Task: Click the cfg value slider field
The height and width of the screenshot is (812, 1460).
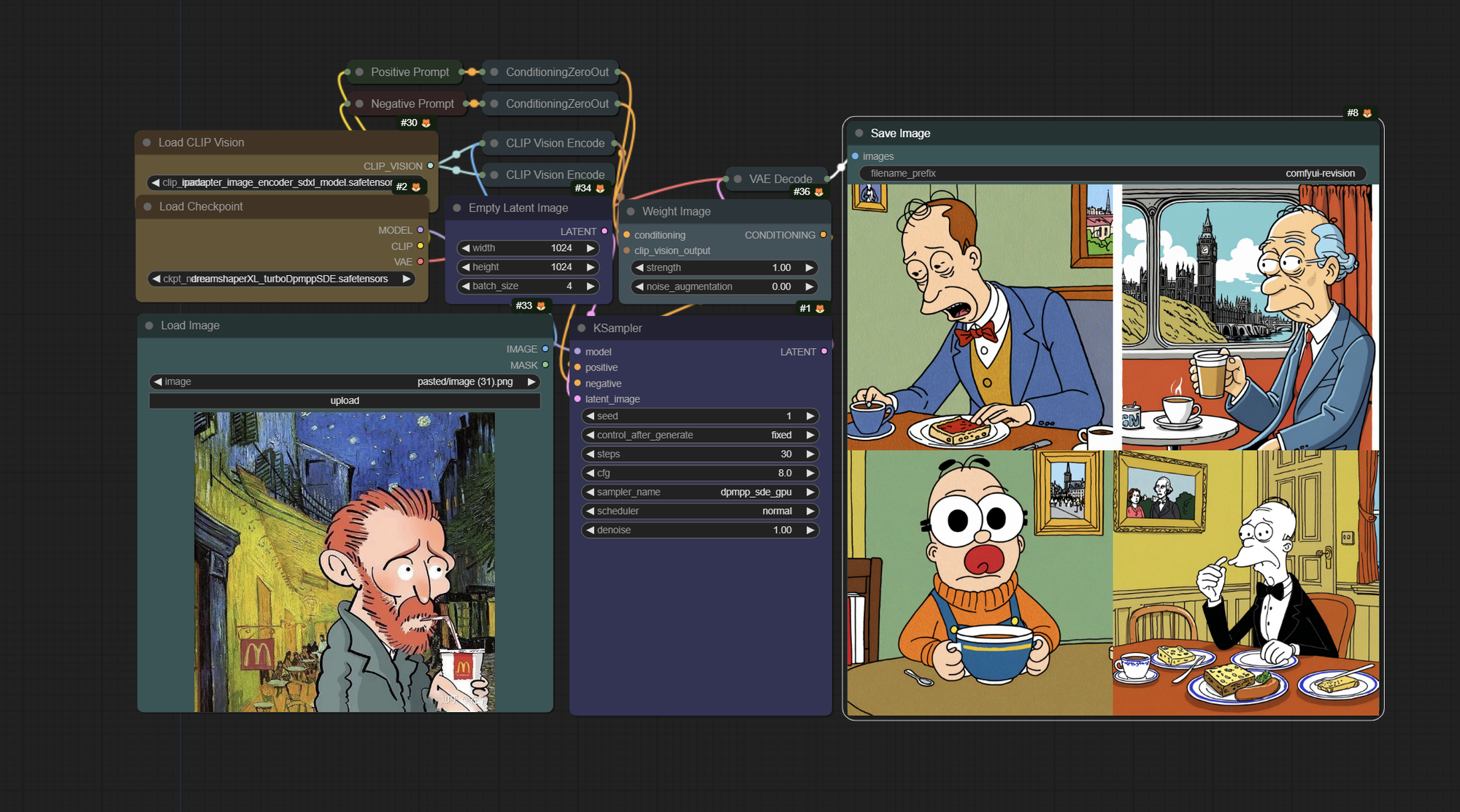Action: (x=700, y=473)
